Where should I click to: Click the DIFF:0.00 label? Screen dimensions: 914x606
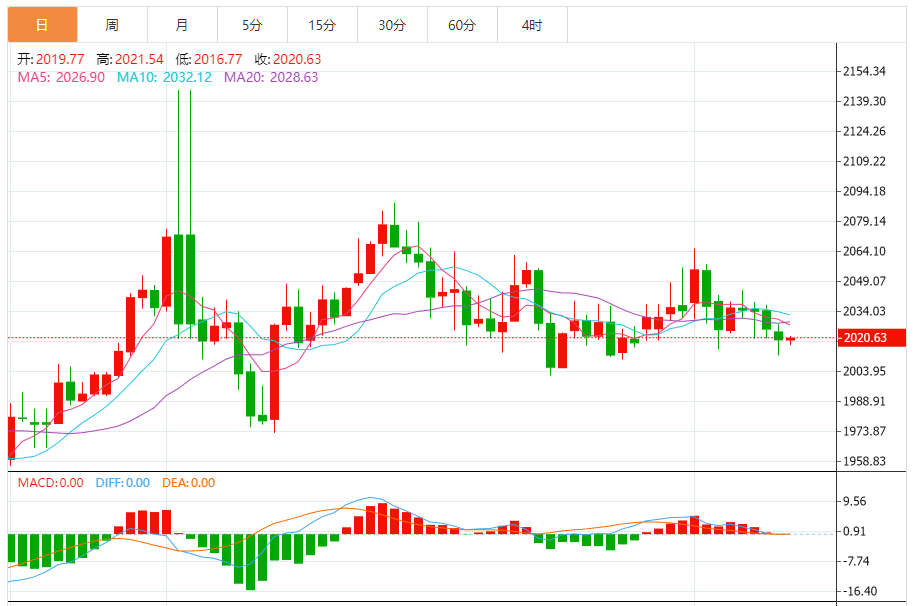click(x=122, y=483)
